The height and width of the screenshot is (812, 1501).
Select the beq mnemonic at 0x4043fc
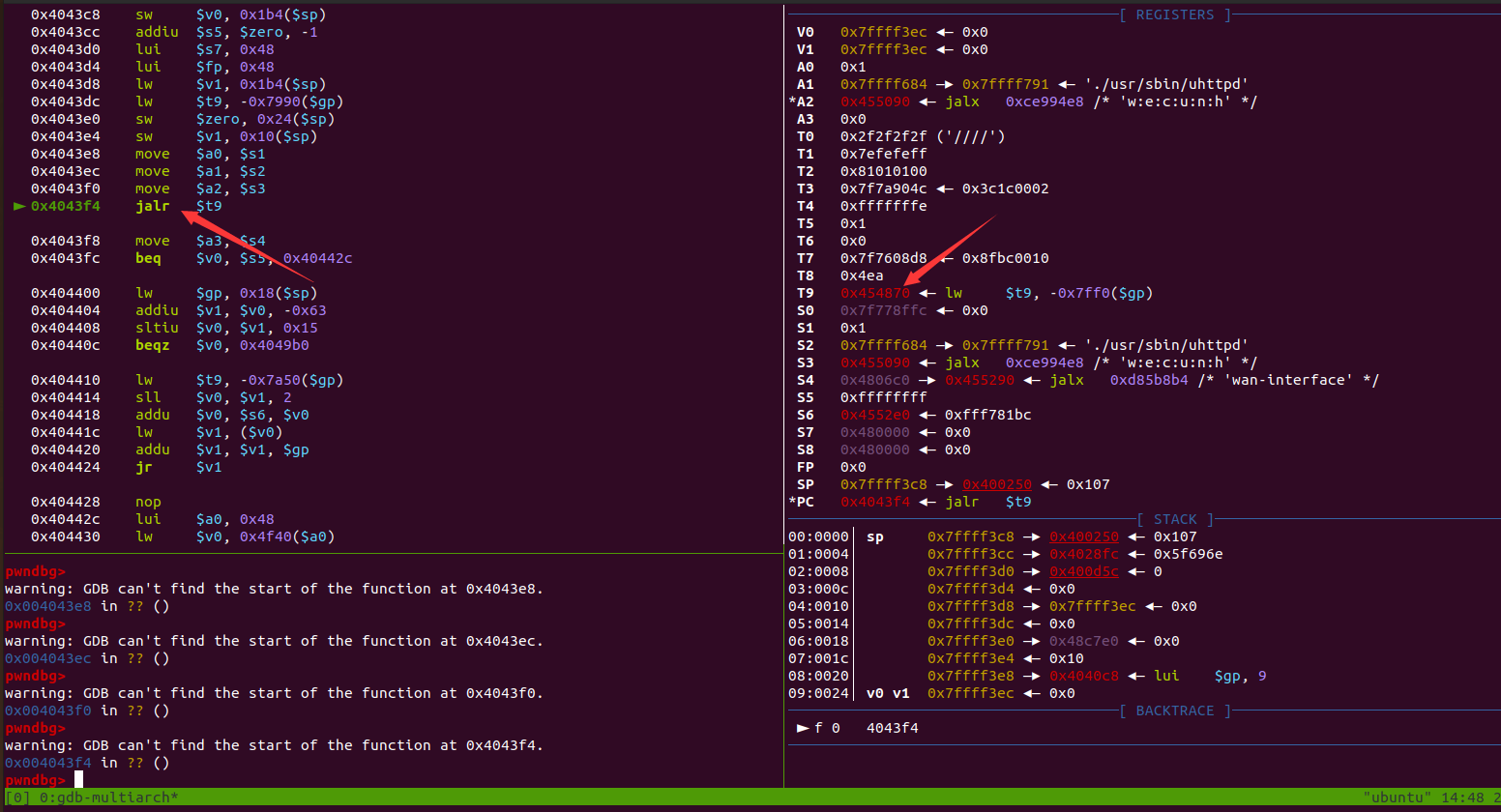tap(148, 258)
